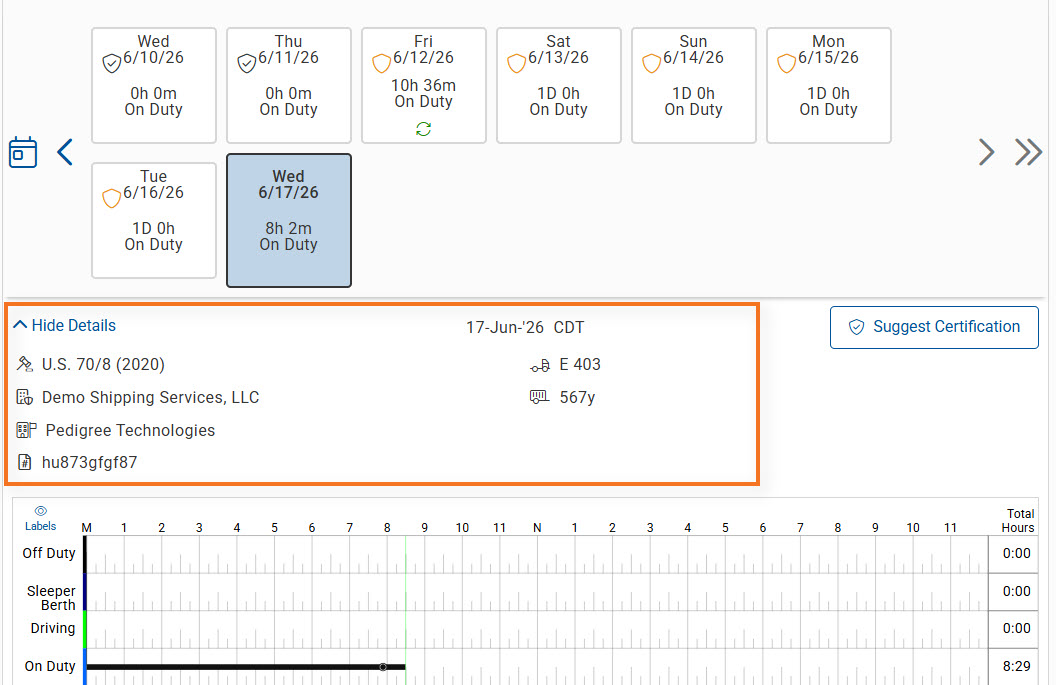
Task: Click uncertified shield icon on Tue 6/16/26
Action: coord(112,199)
